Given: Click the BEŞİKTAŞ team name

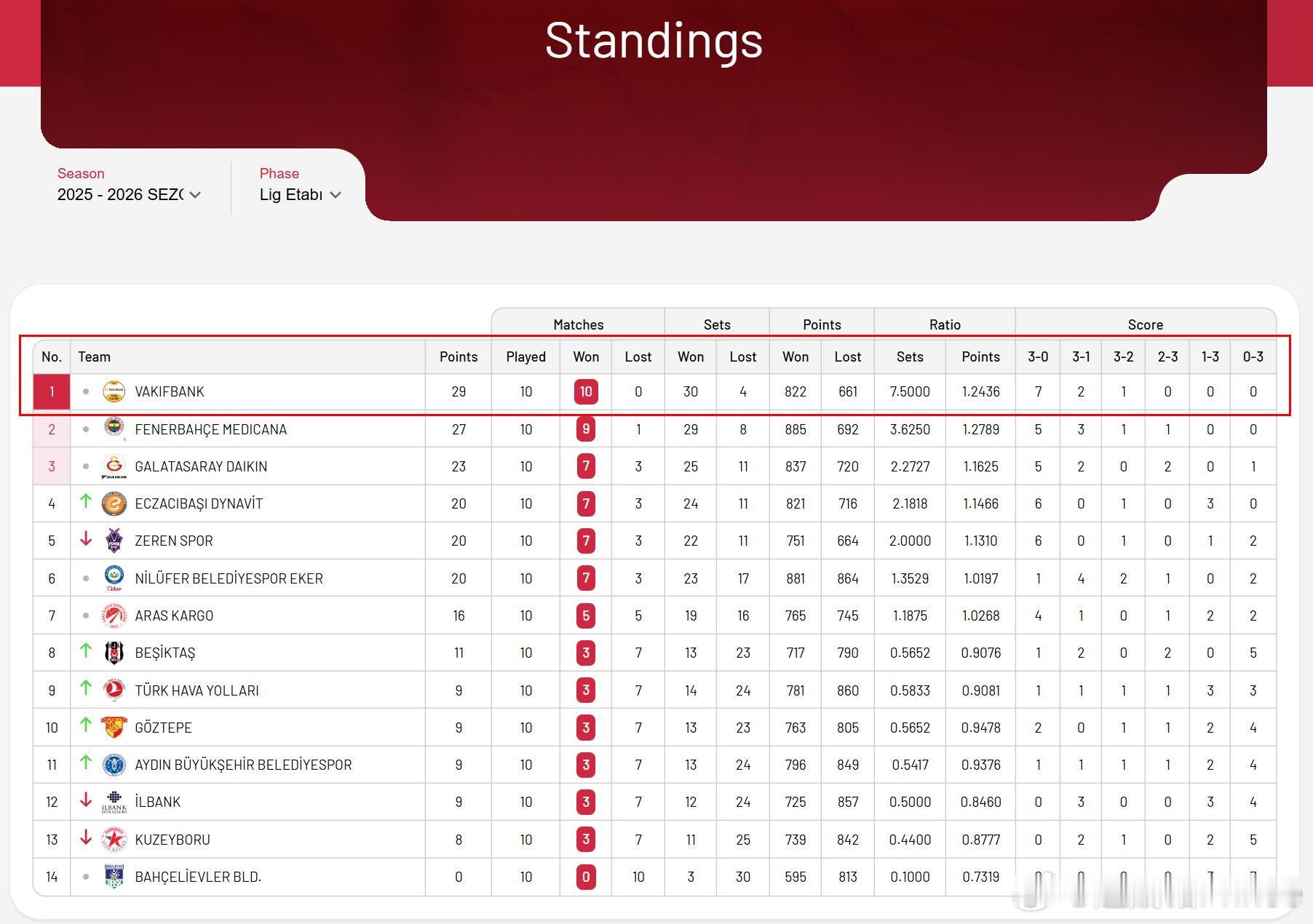Looking at the screenshot, I should pyautogui.click(x=165, y=653).
